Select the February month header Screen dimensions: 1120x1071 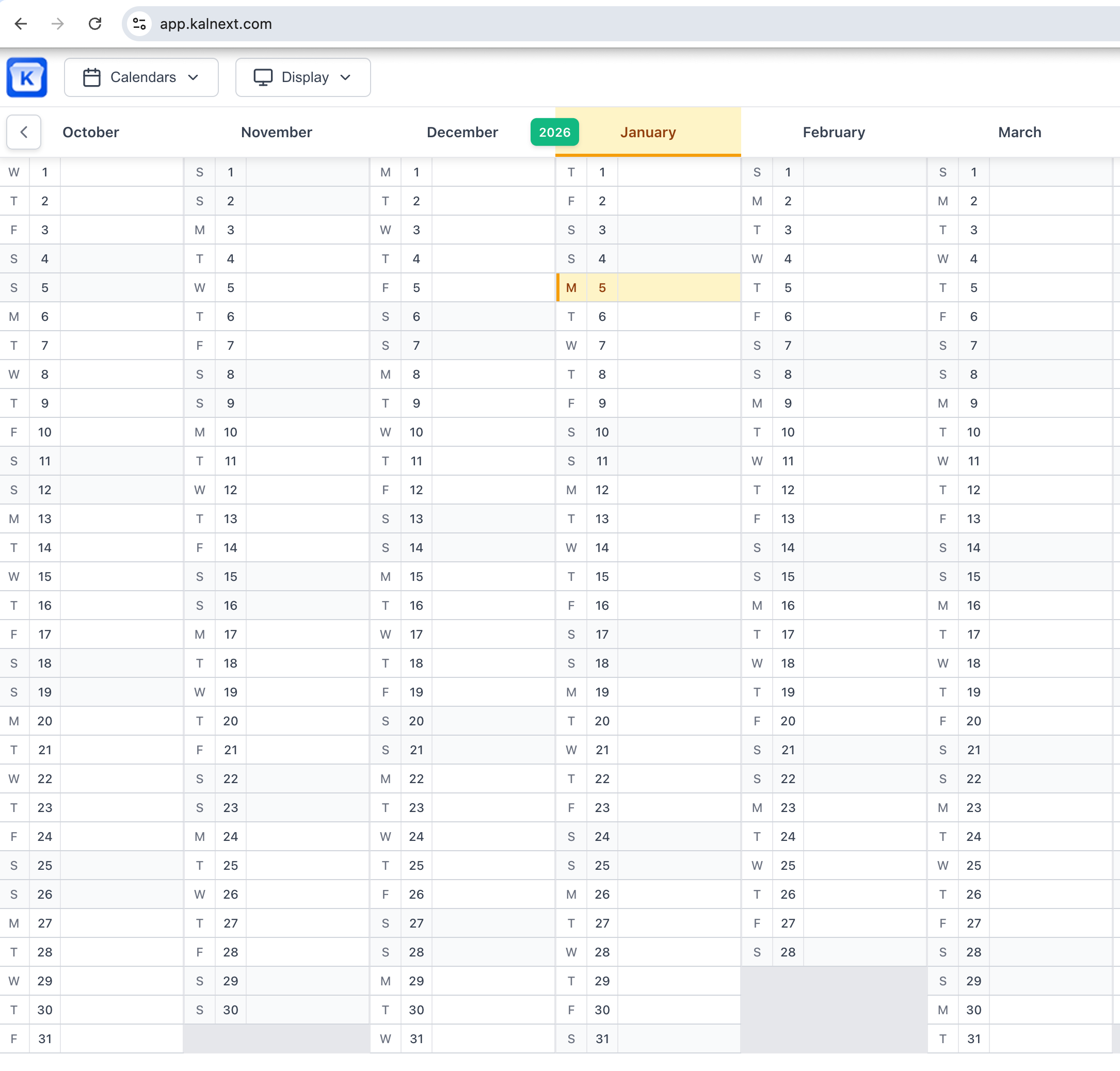(x=834, y=132)
